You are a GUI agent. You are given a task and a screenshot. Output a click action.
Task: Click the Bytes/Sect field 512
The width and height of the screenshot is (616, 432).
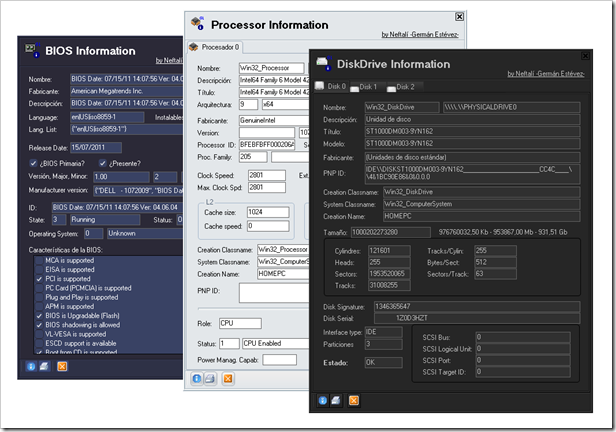point(495,262)
